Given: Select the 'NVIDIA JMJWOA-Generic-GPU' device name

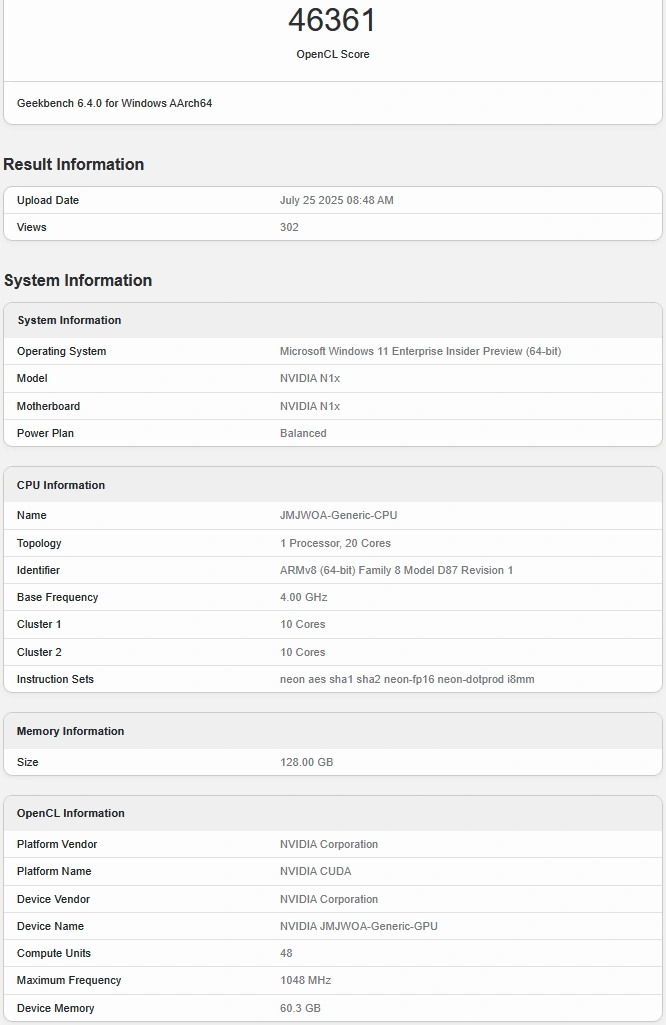Looking at the screenshot, I should click(359, 926).
